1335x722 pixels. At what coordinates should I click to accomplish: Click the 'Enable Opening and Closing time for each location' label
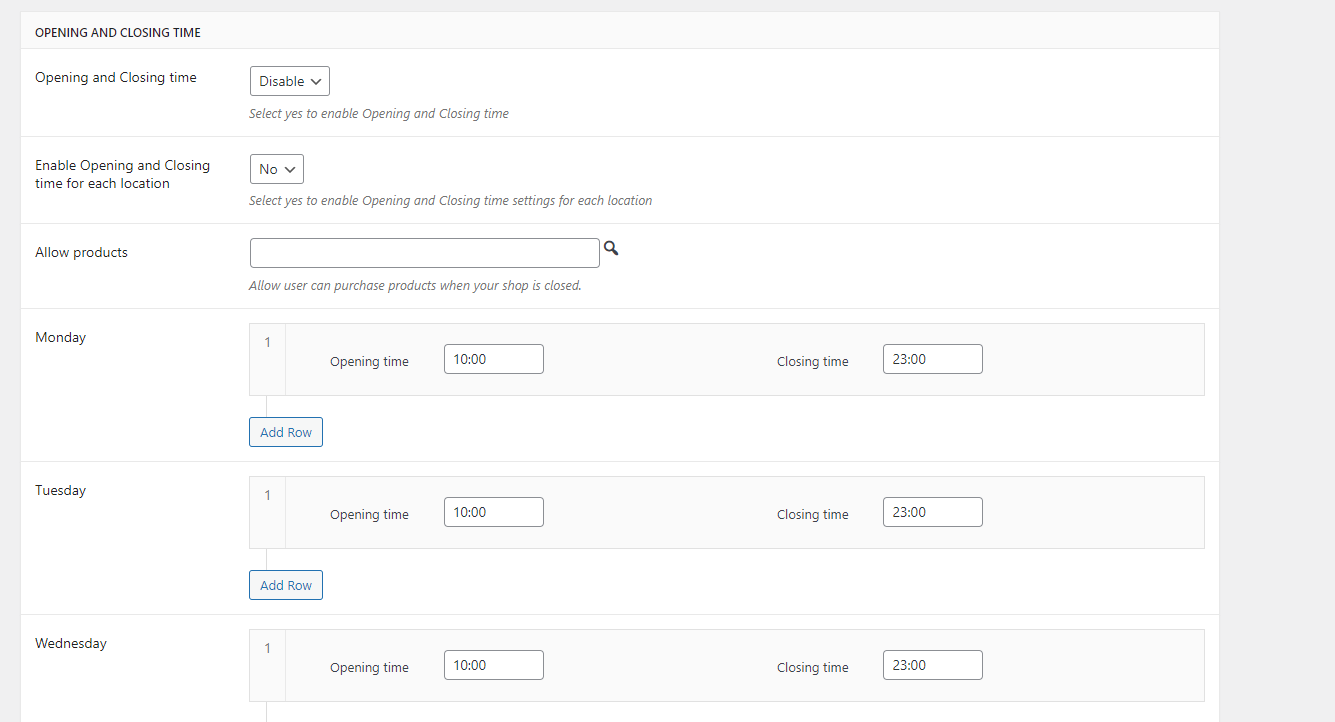(x=122, y=174)
